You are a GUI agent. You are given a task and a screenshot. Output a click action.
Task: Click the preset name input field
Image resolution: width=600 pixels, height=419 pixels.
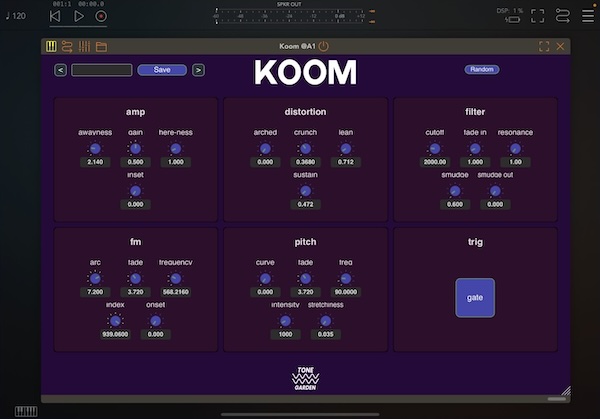point(102,70)
